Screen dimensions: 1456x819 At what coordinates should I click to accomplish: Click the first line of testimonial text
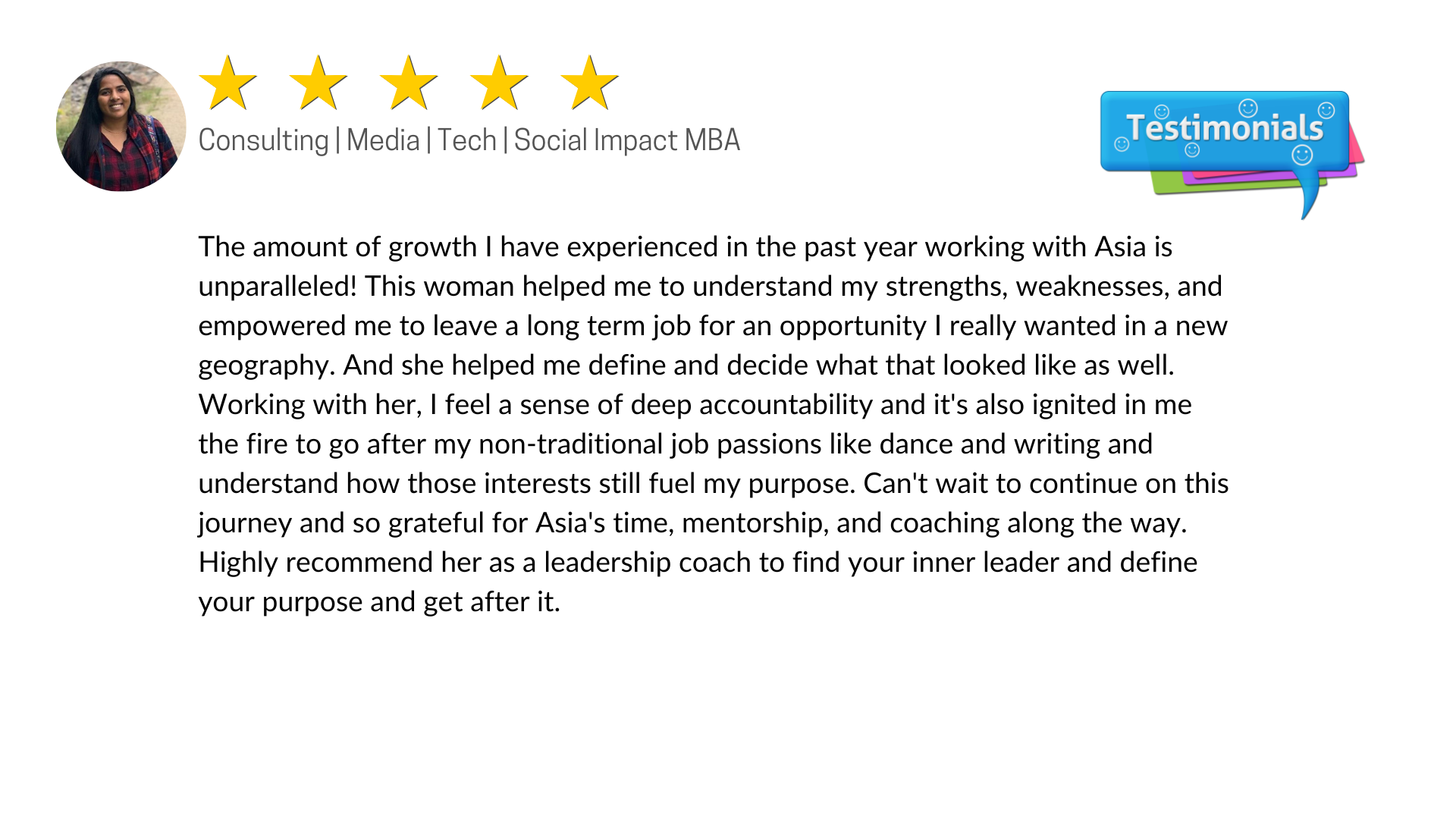[686, 247]
